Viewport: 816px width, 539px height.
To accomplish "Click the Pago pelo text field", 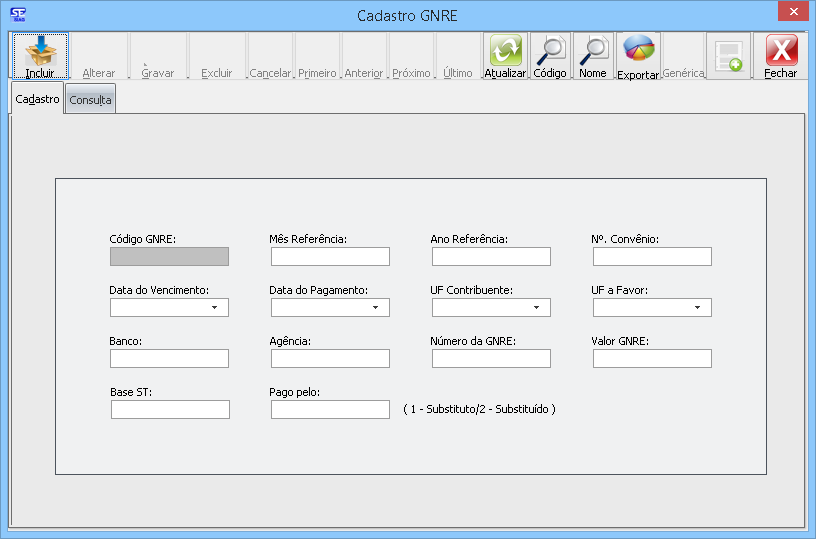I will [x=330, y=409].
